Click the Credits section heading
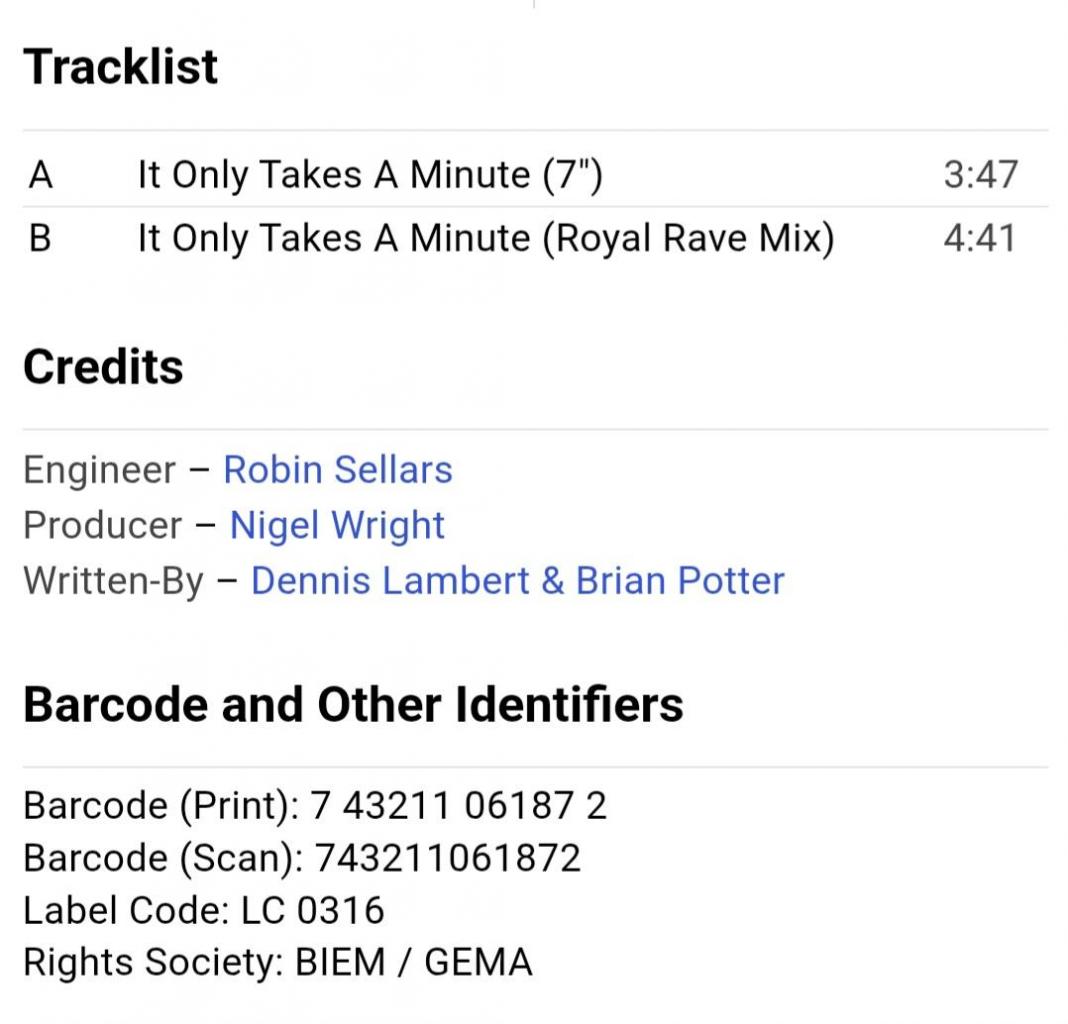Screen dimensions: 1068x1024 click(x=103, y=367)
